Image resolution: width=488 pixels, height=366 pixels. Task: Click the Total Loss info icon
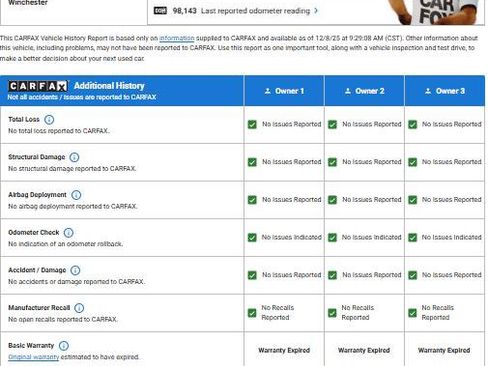tap(49, 120)
